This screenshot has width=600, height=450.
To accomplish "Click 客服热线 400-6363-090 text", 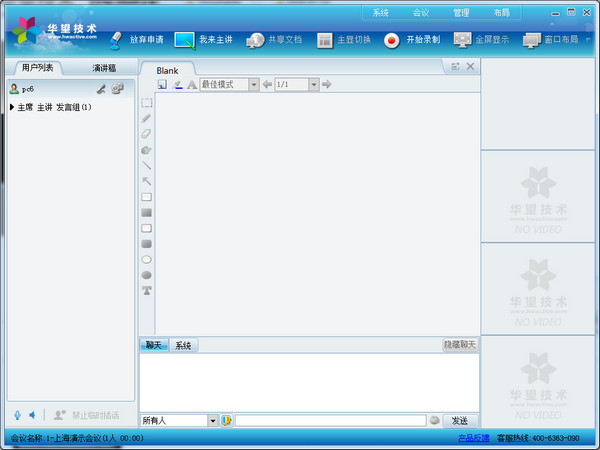I will pyautogui.click(x=538, y=438).
